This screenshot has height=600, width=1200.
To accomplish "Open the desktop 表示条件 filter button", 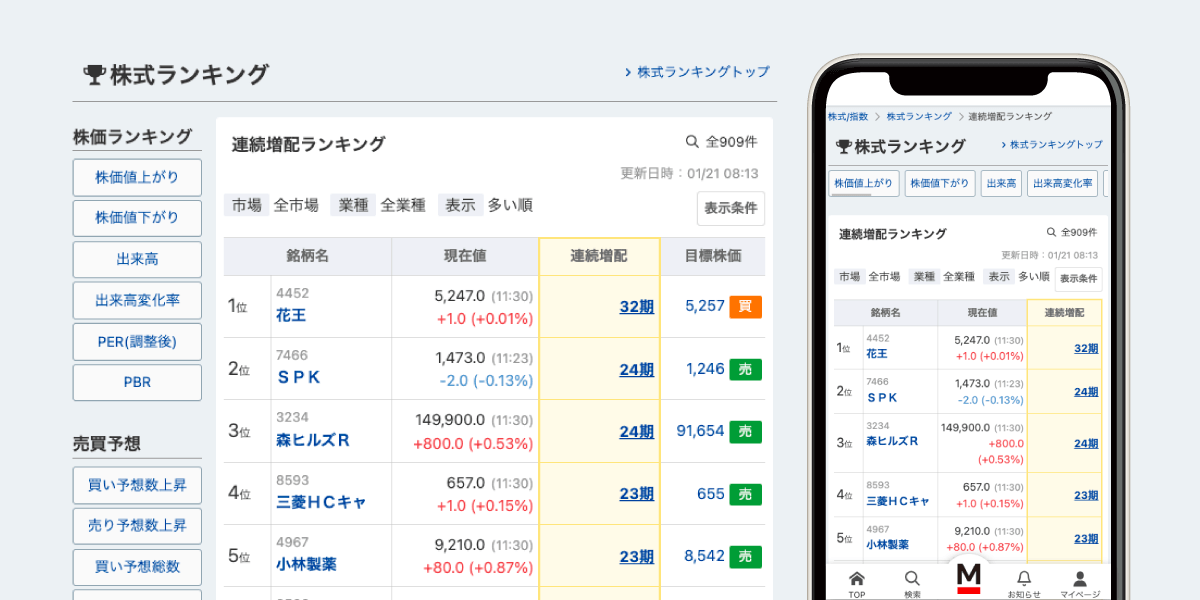I will 731,209.
